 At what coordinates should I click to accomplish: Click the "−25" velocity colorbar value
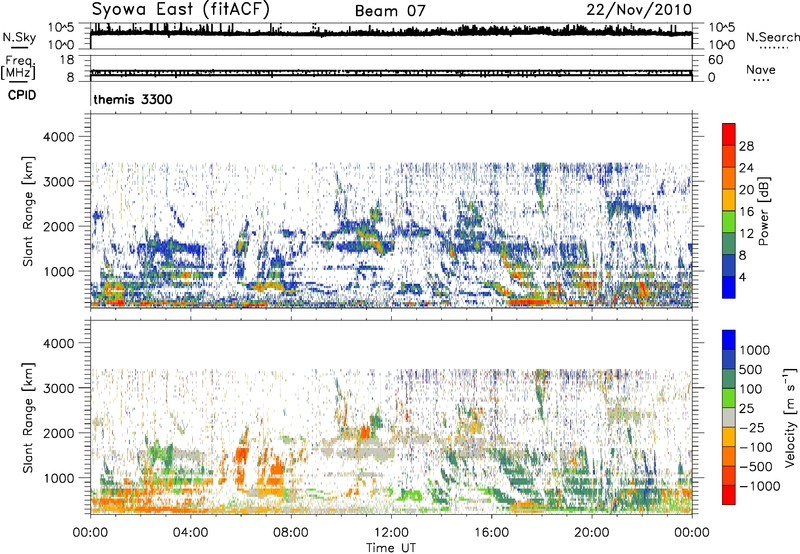click(x=752, y=428)
